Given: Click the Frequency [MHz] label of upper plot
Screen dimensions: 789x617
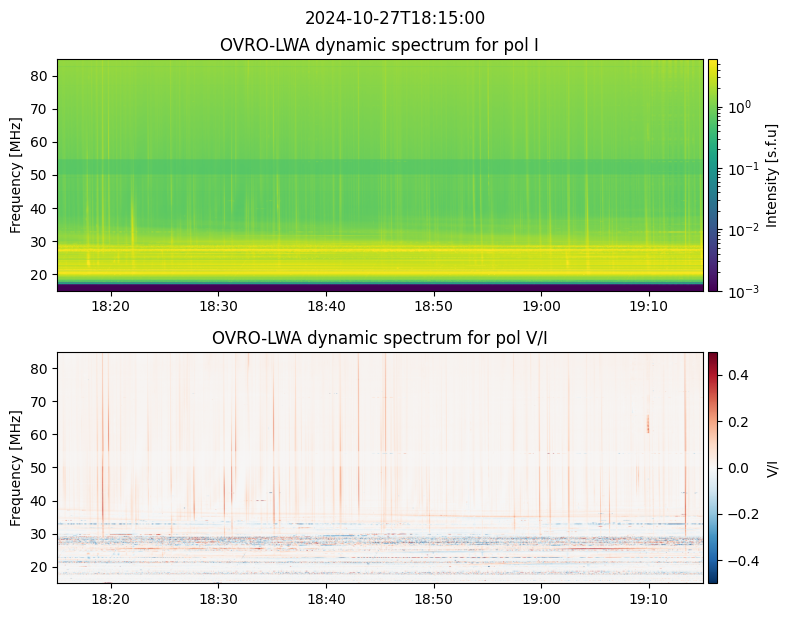Looking at the screenshot, I should tap(16, 175).
